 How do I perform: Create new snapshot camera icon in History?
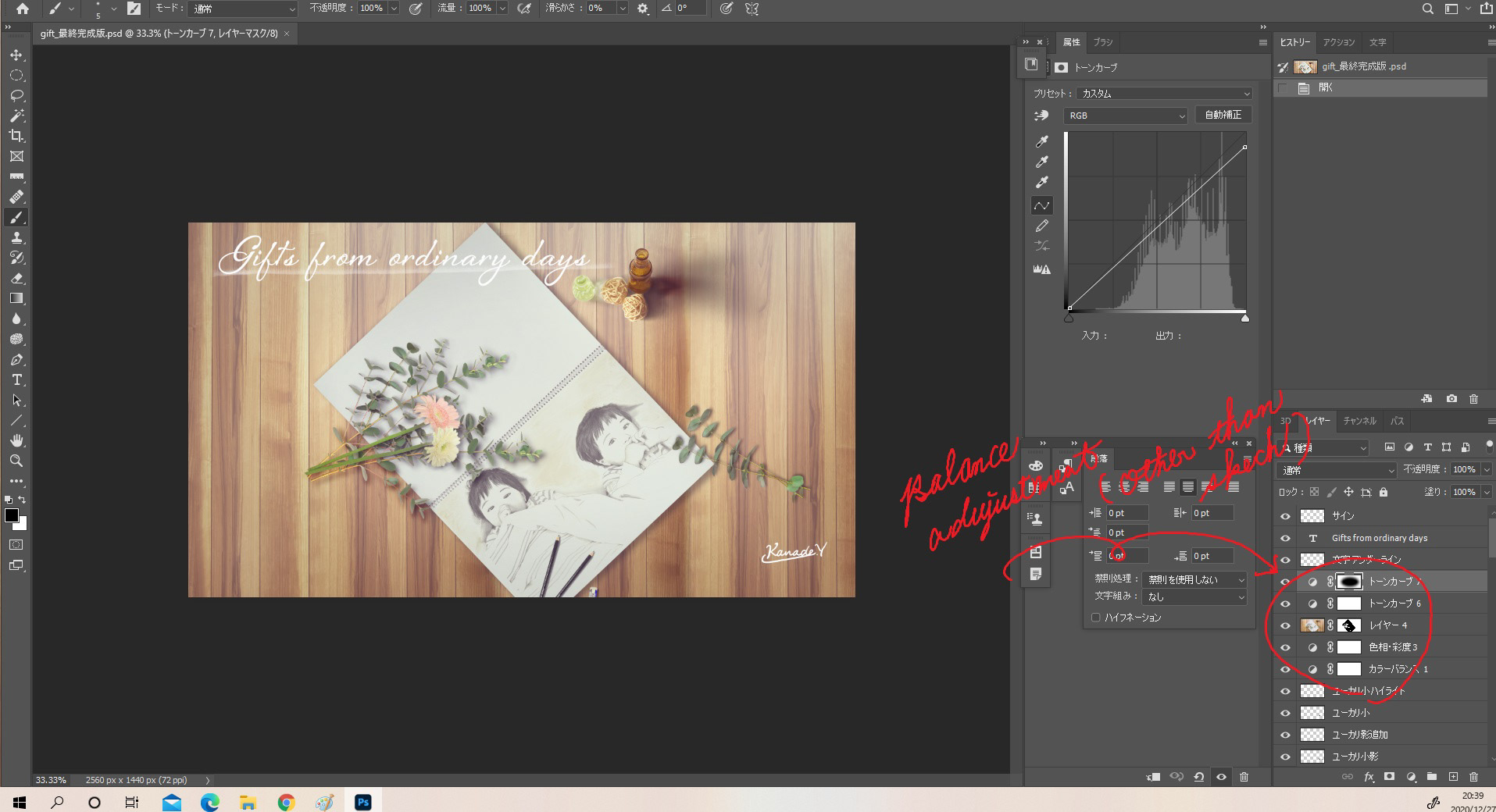(1451, 399)
